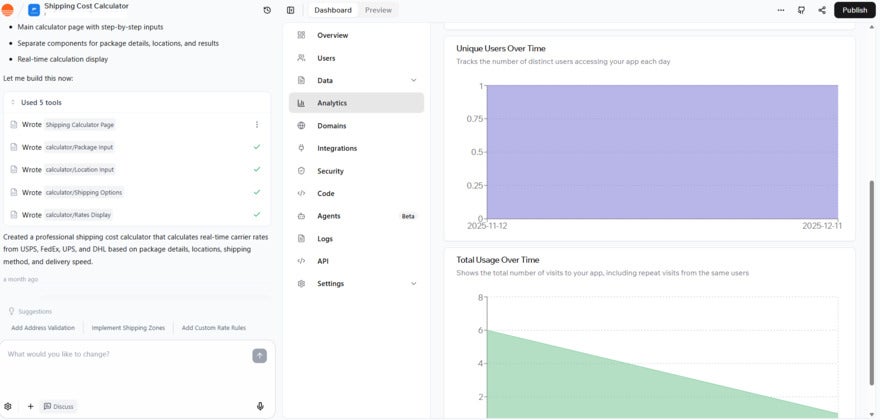Expand the Data section chevron
Viewport: 880px width, 420px height.
[x=414, y=80]
